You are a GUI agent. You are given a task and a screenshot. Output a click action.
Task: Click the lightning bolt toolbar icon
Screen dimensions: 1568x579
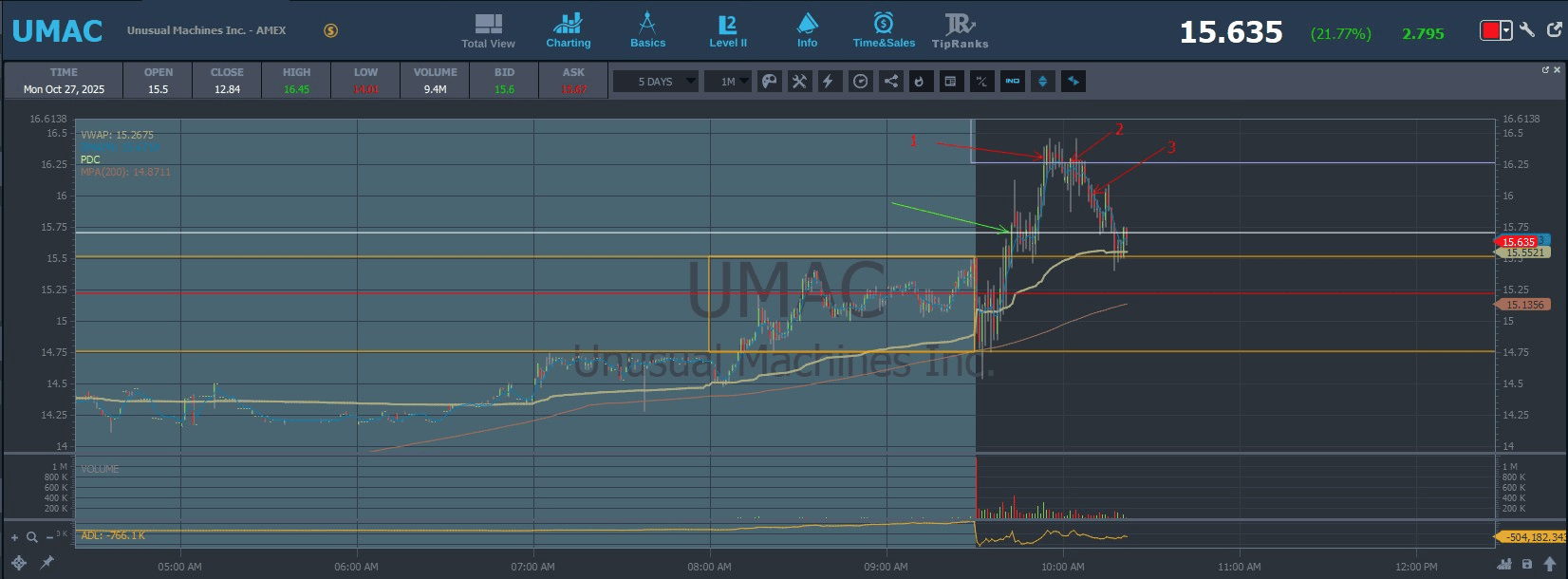point(829,82)
